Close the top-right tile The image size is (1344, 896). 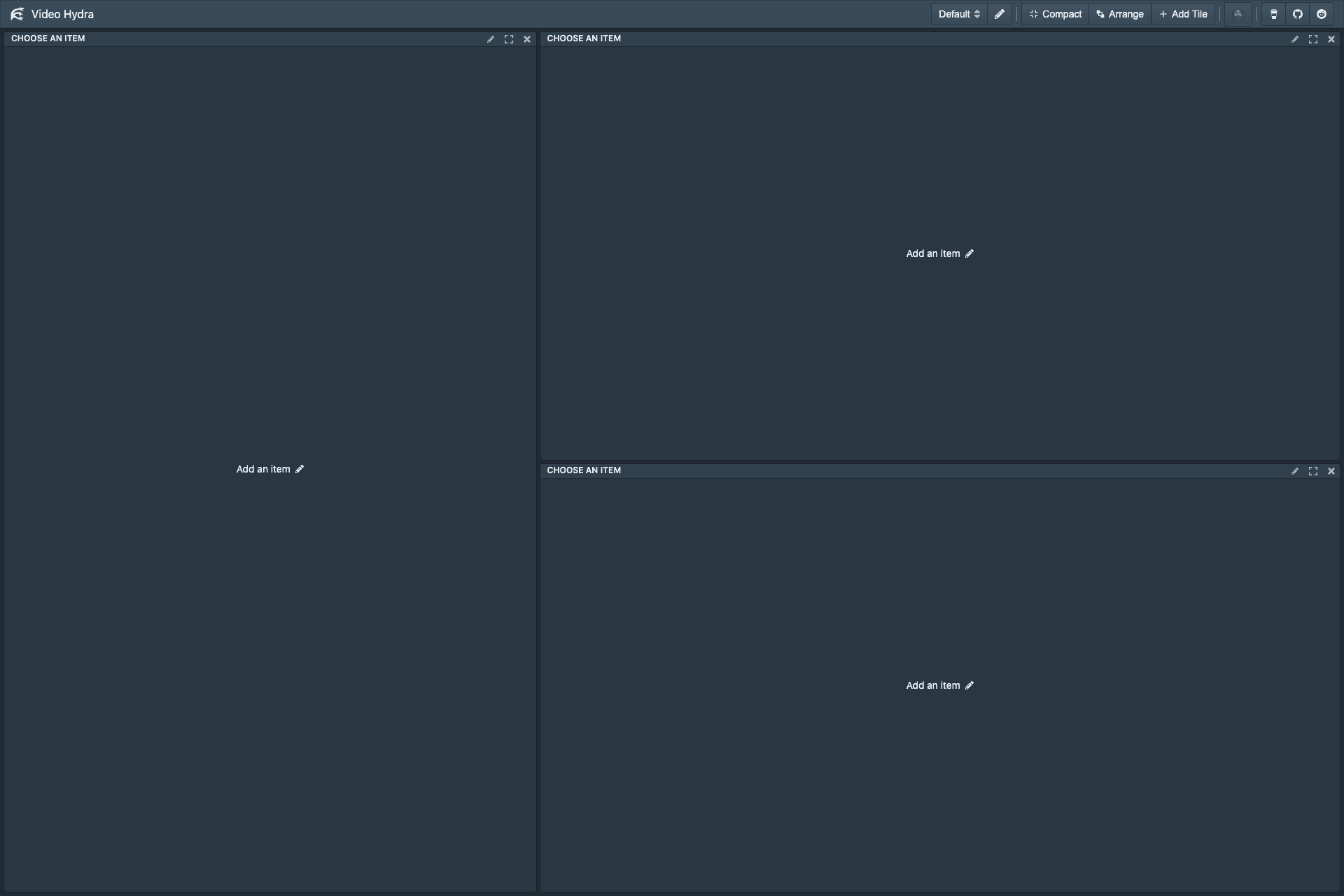click(1331, 39)
